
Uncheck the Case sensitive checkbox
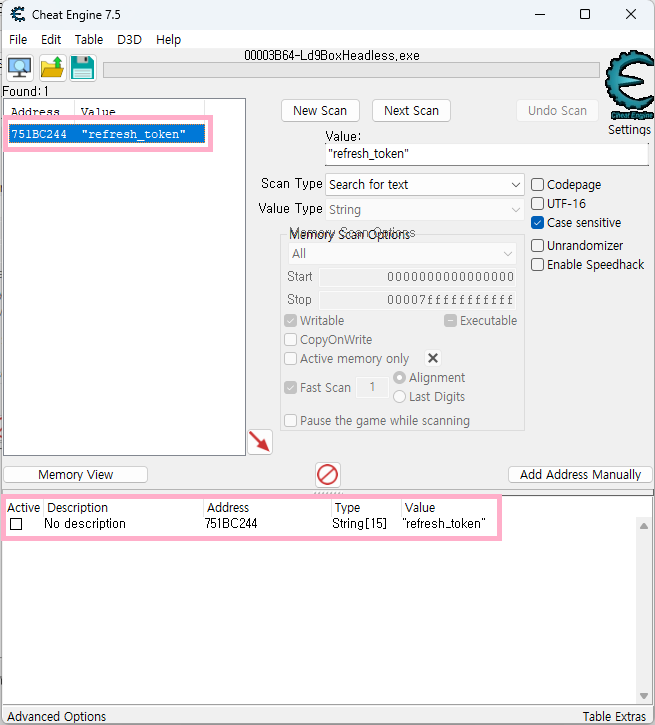(537, 222)
